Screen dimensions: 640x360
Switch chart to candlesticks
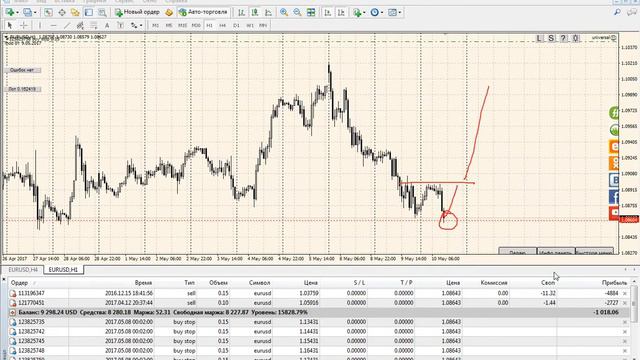pos(255,12)
